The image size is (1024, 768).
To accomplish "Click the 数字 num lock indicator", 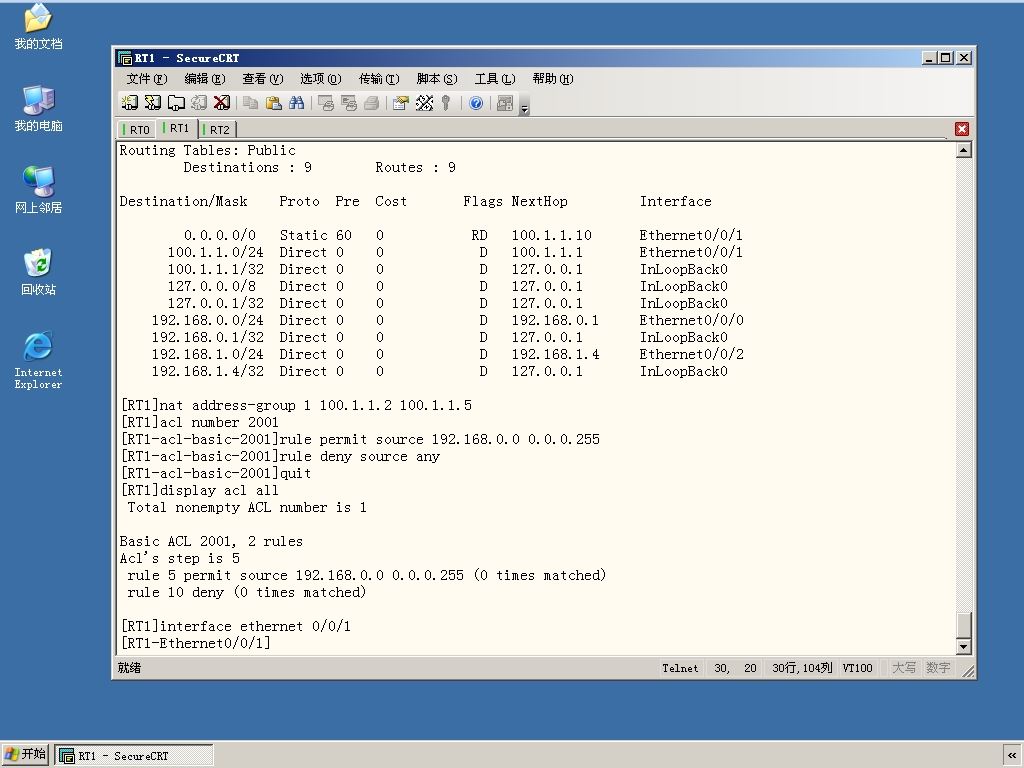I will click(938, 667).
